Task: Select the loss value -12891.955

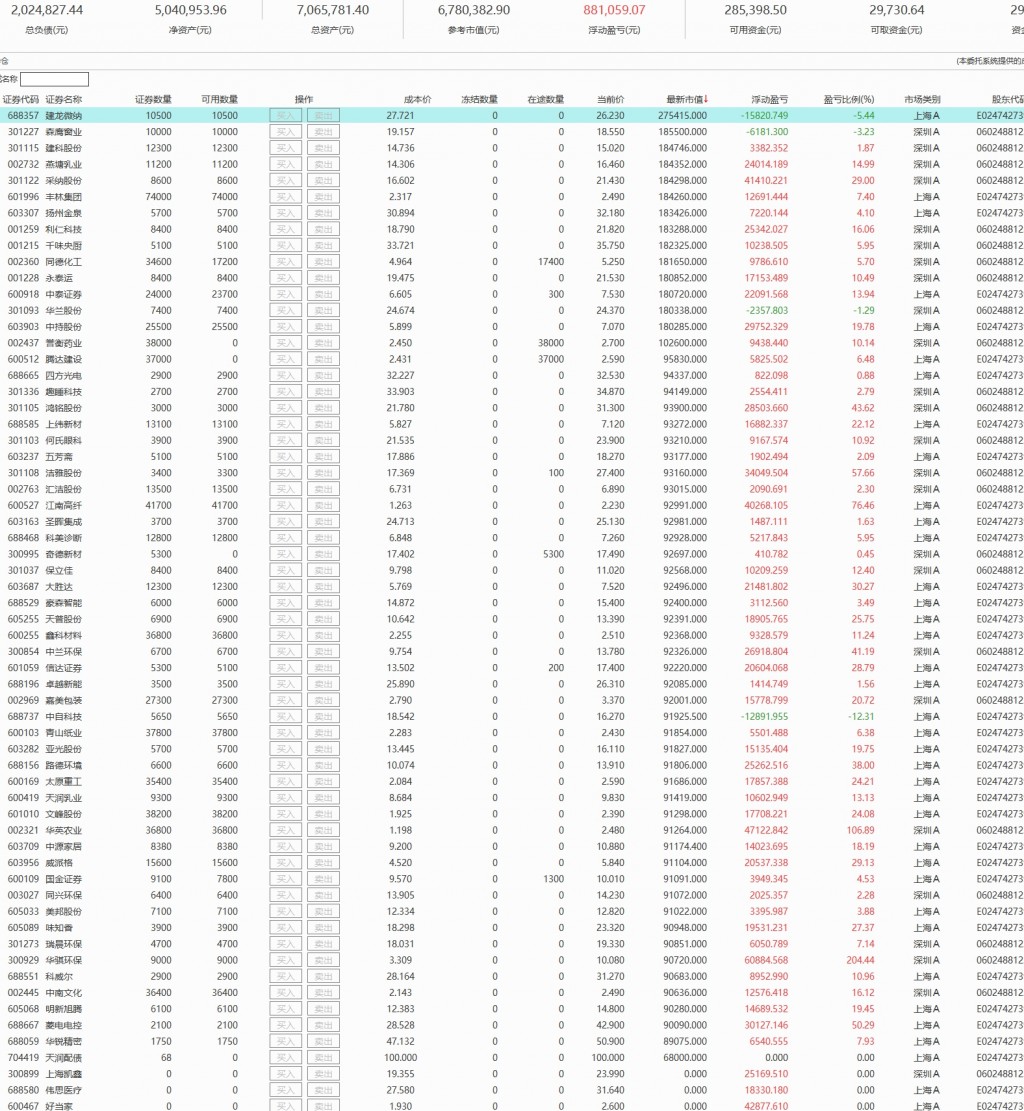Action: pyautogui.click(x=764, y=716)
